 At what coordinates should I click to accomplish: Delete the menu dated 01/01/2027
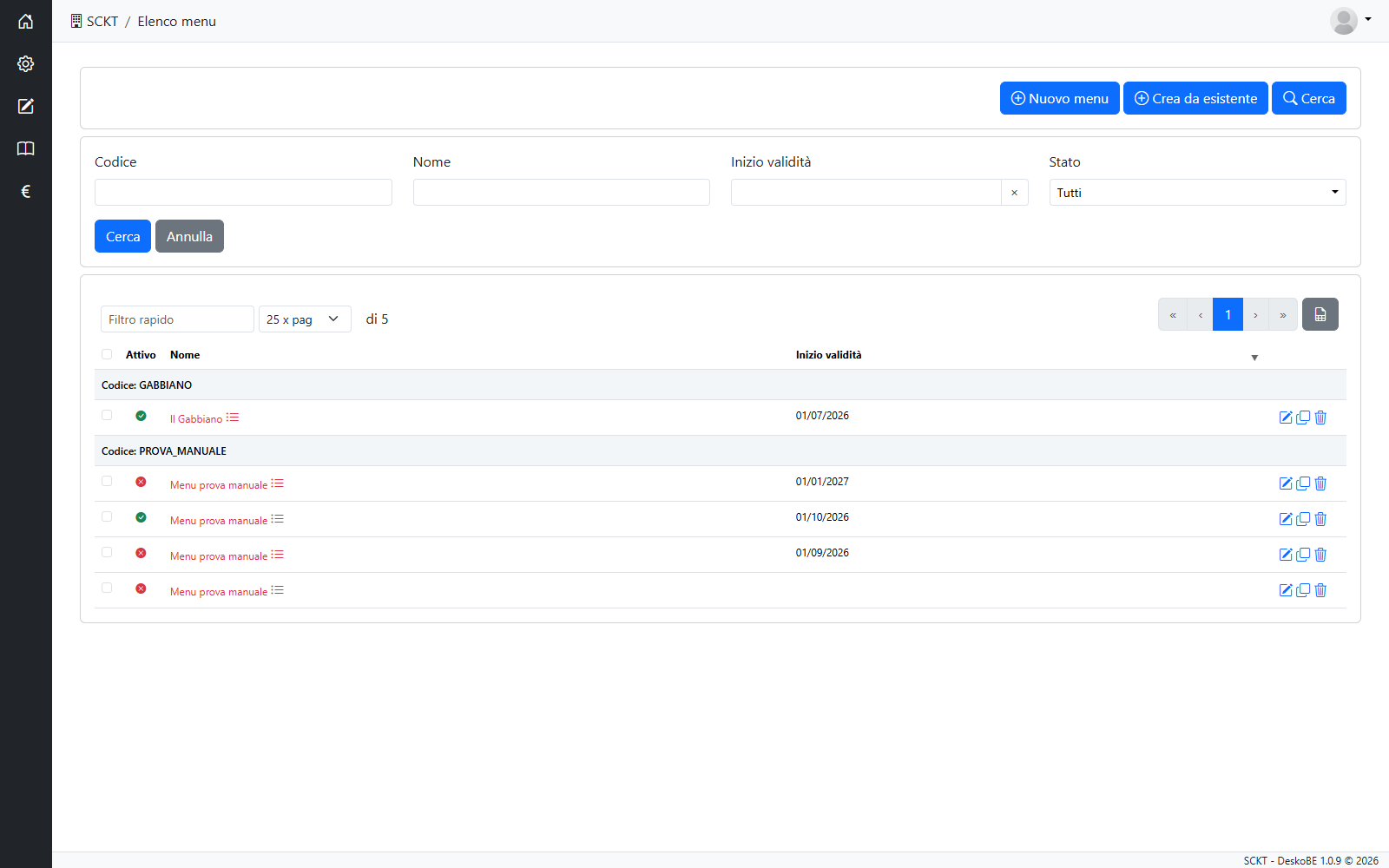(1320, 483)
